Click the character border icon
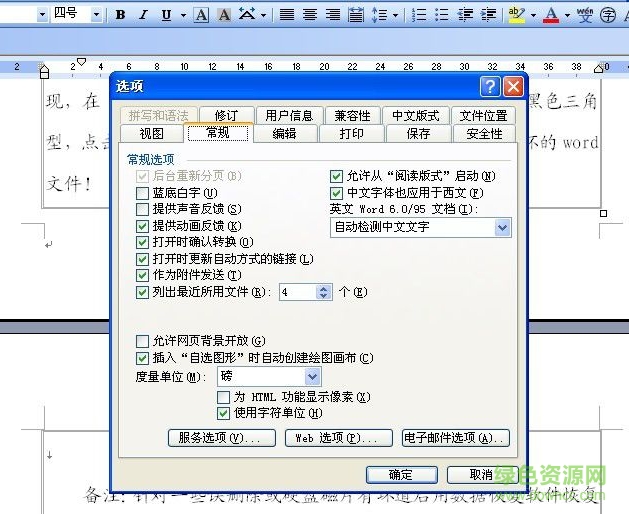Image resolution: width=629 pixels, height=514 pixels. (202, 15)
